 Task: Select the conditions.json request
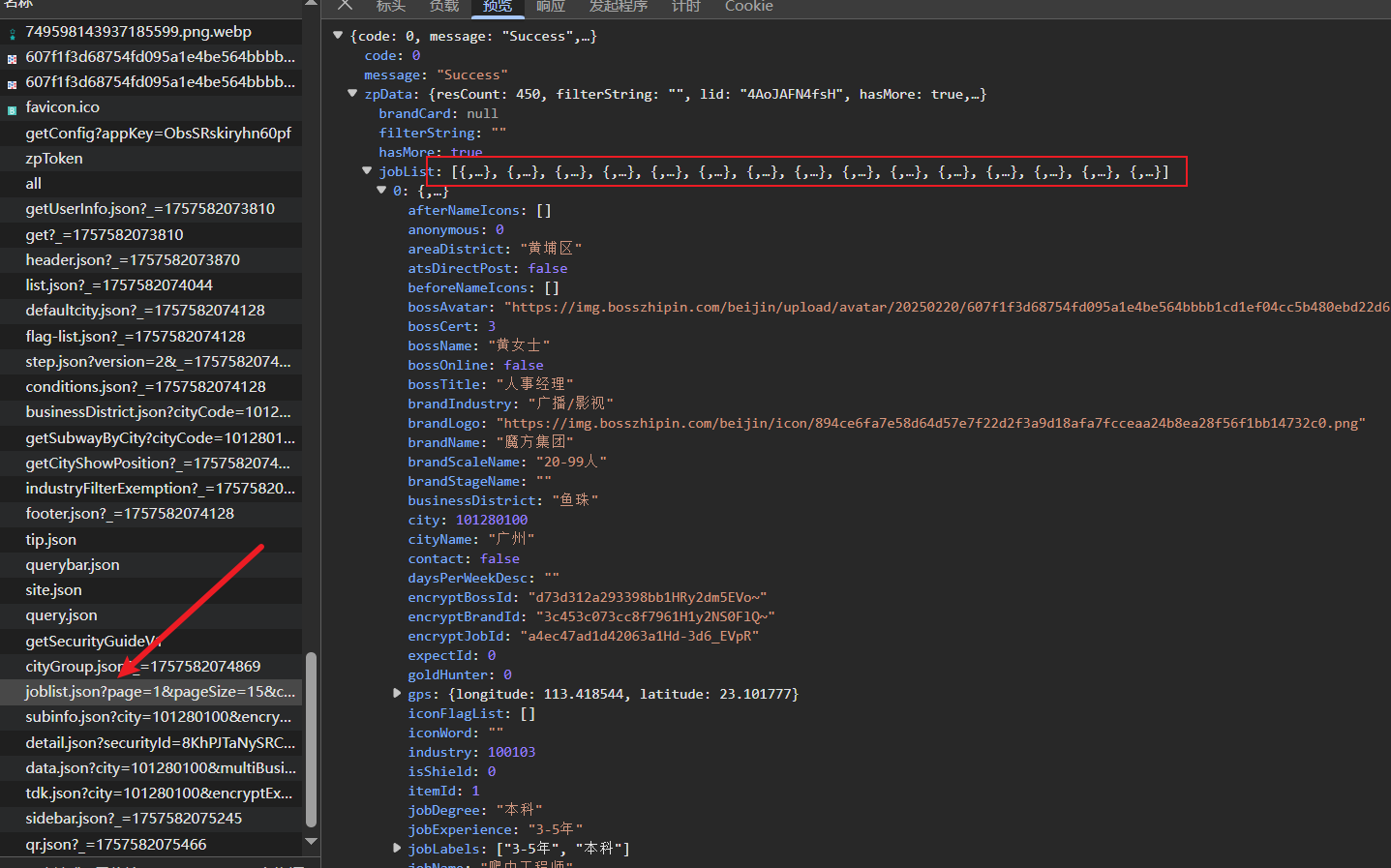point(151,387)
